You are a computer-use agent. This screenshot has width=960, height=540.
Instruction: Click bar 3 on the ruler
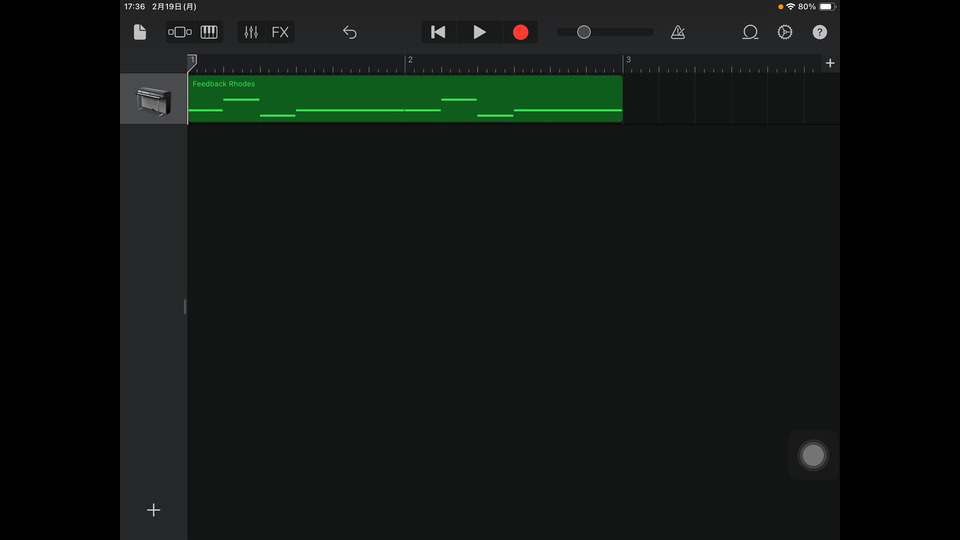(x=628, y=60)
